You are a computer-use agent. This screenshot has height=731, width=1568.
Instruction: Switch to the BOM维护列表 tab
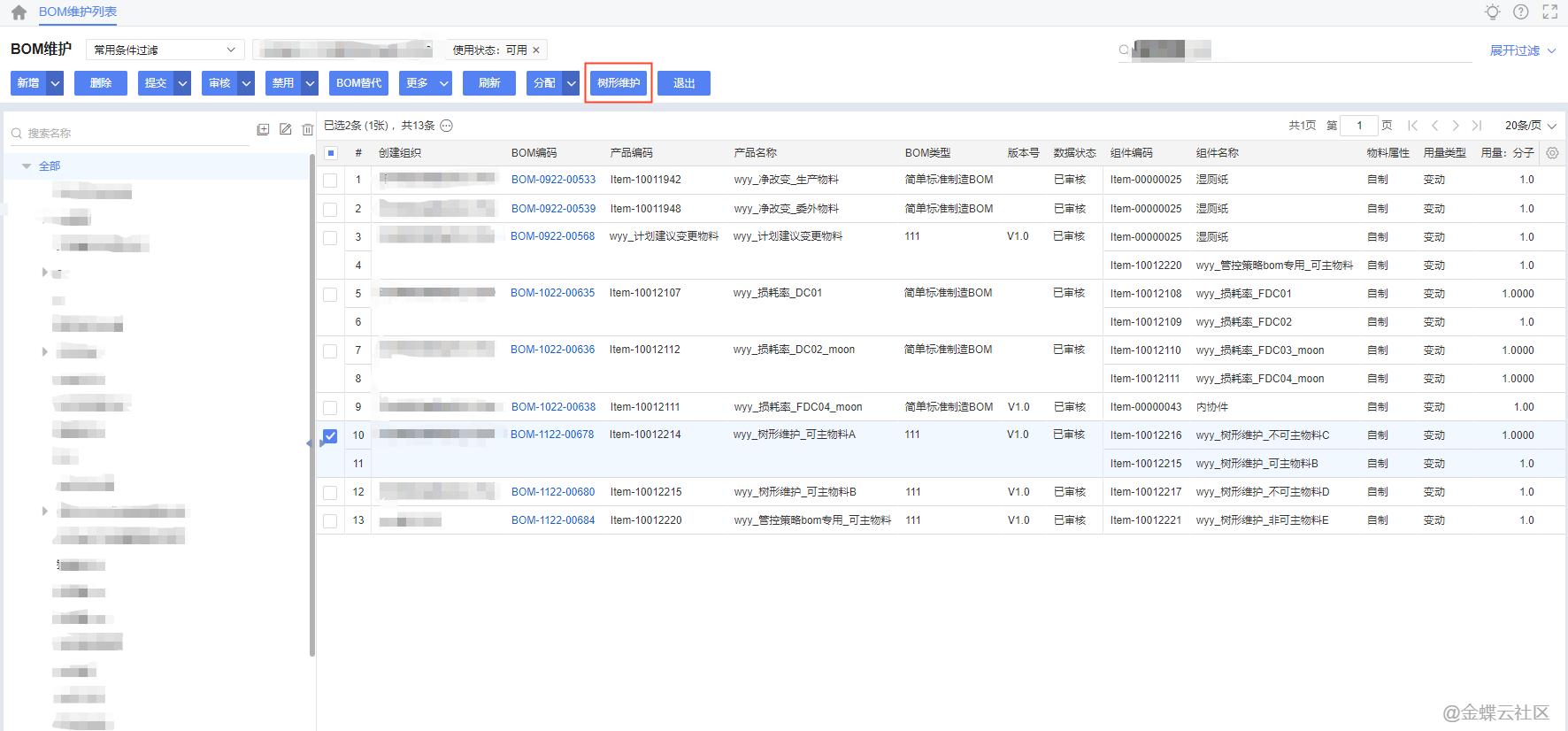(x=78, y=12)
